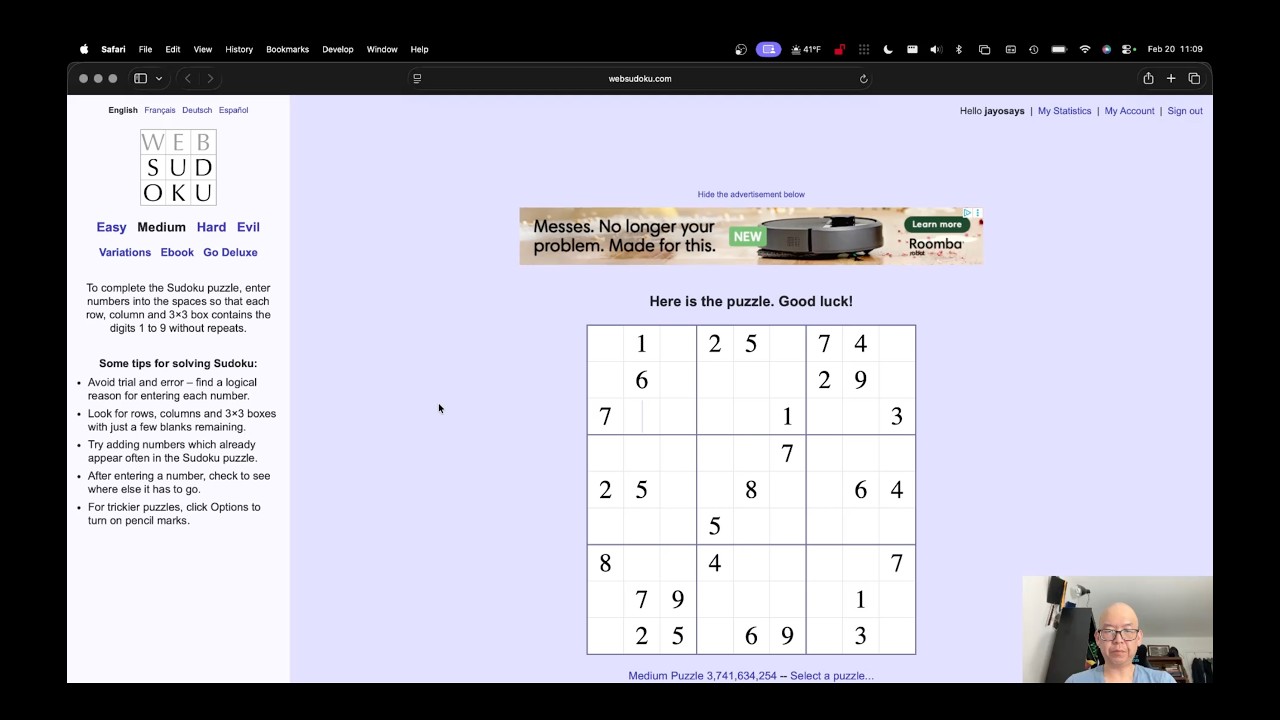Click the given digit 1 next to 2 in top row
The width and height of the screenshot is (1280, 720).
click(x=641, y=344)
